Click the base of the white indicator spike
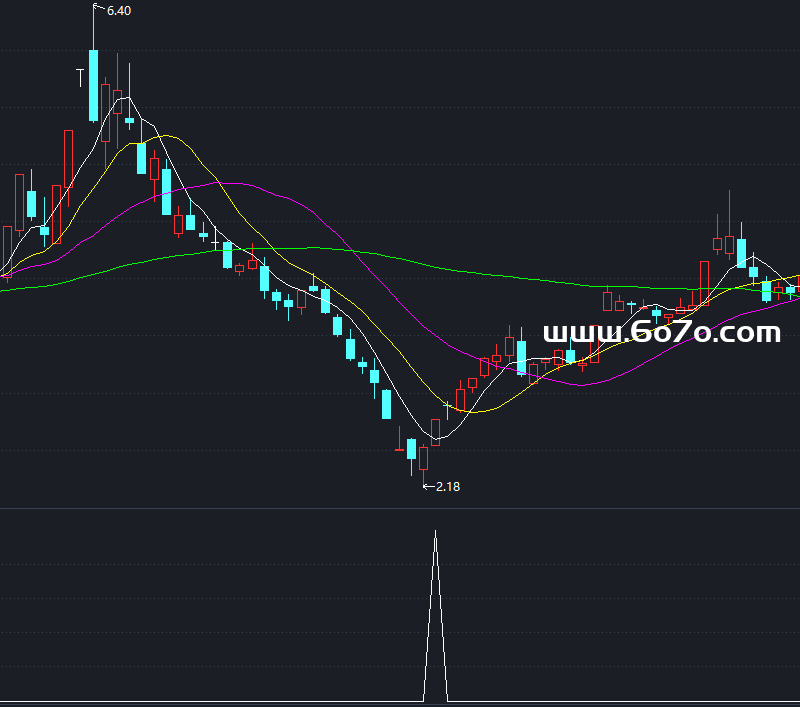 point(435,699)
